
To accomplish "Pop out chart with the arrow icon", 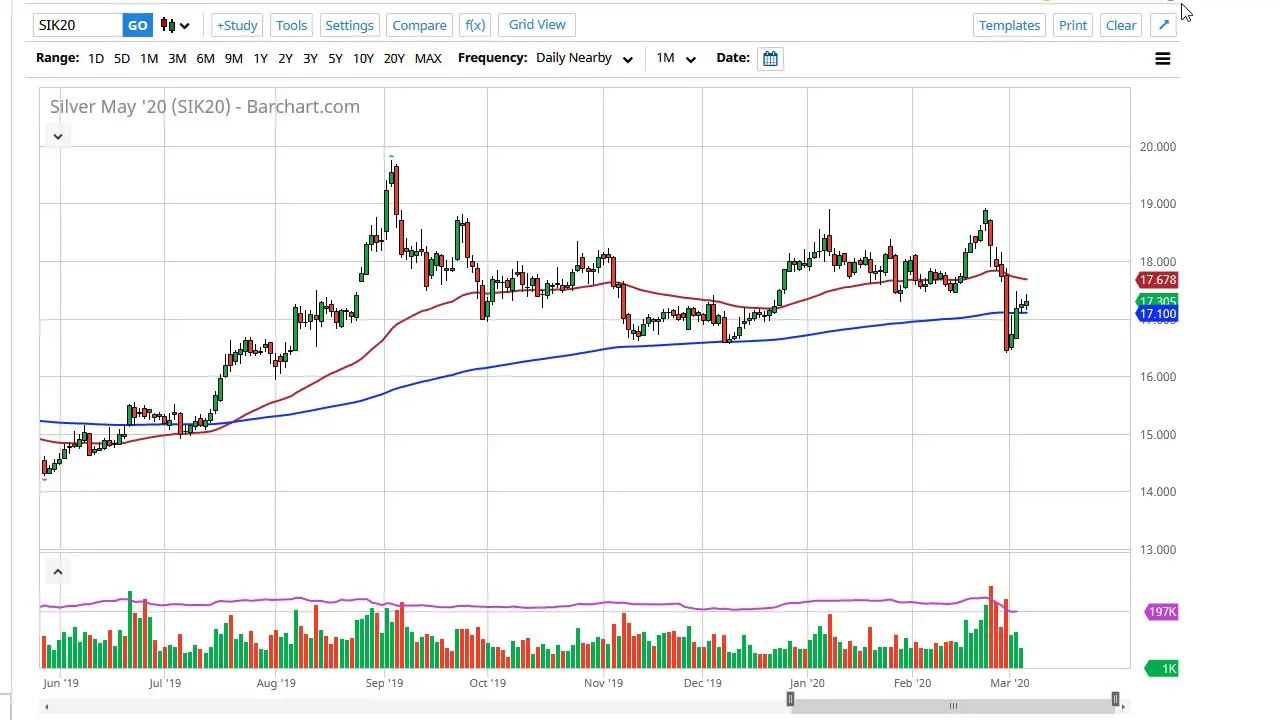I will point(1164,25).
